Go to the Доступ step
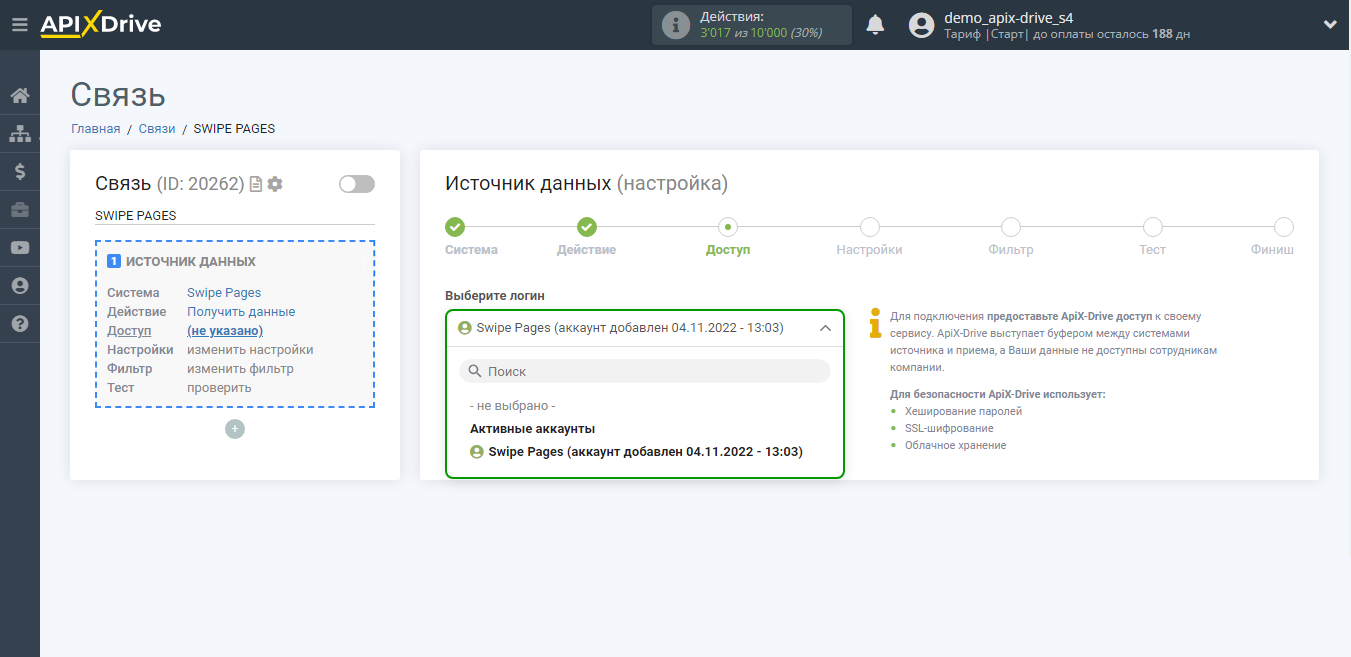The width and height of the screenshot is (1351, 657). pyautogui.click(x=728, y=227)
